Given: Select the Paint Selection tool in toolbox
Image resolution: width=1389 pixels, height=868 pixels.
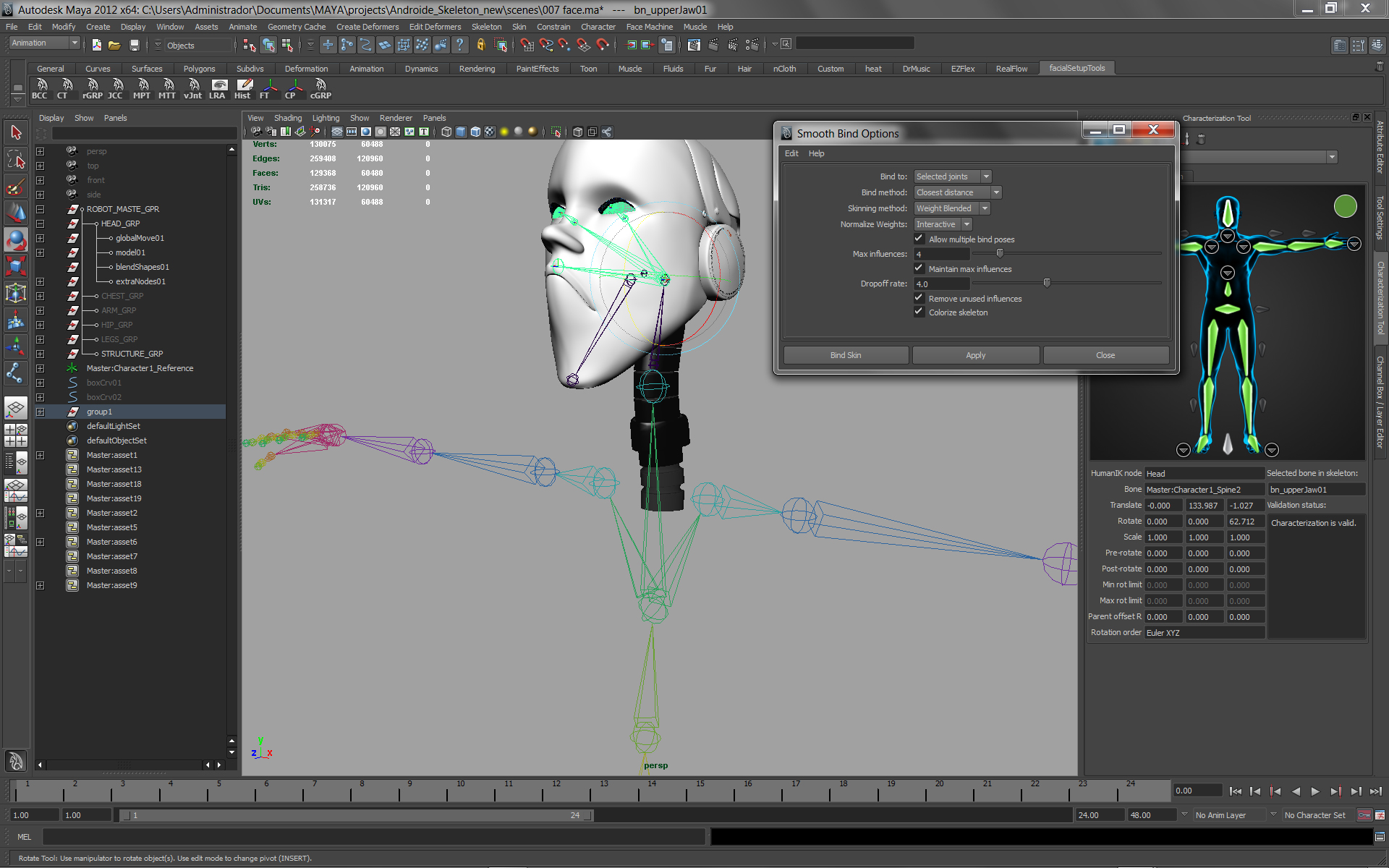Looking at the screenshot, I should tap(16, 187).
